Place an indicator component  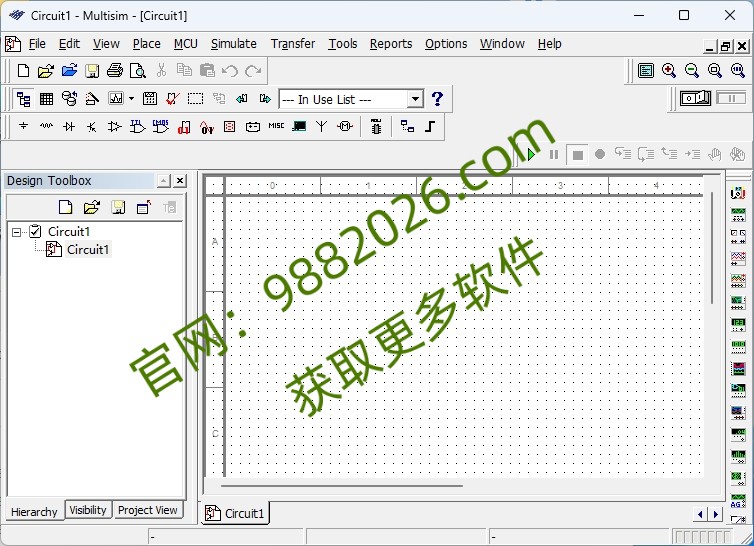(229, 127)
